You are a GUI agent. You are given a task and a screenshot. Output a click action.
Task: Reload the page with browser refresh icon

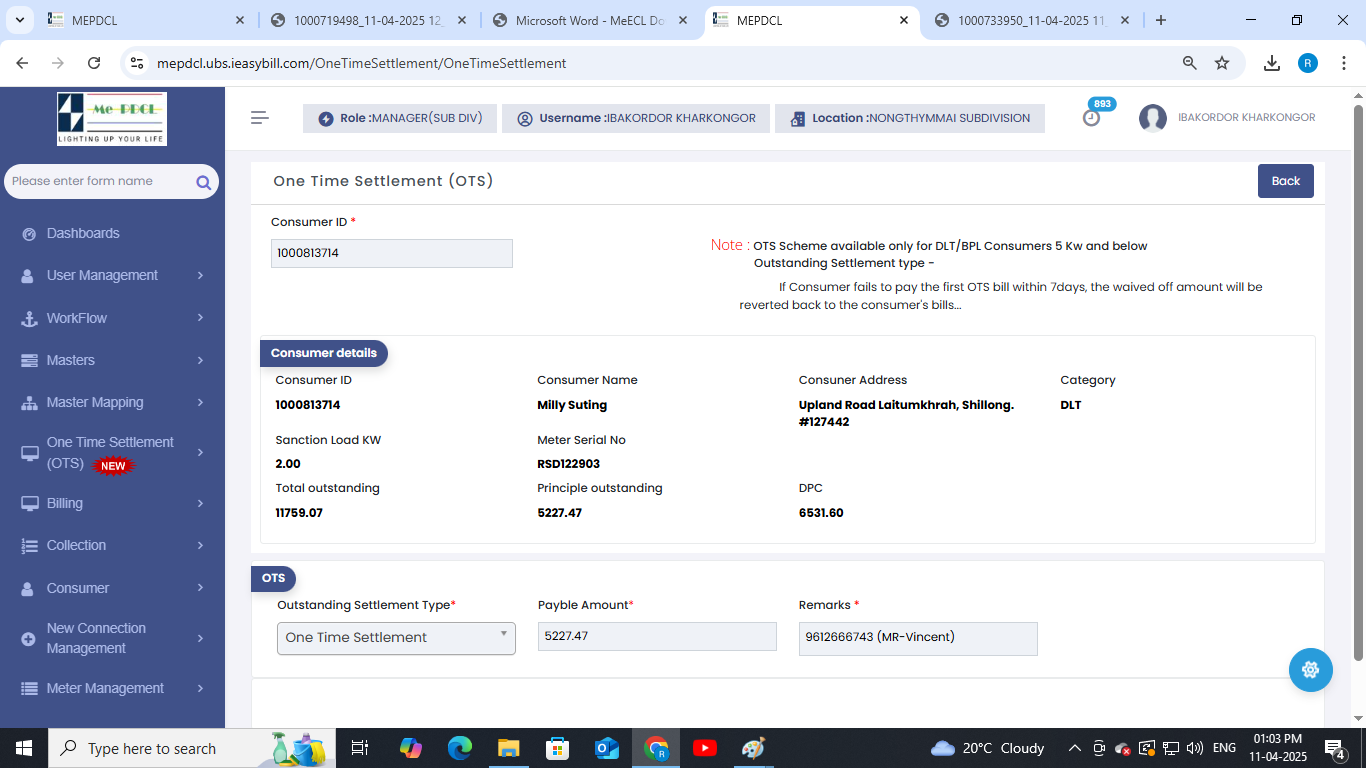click(94, 63)
